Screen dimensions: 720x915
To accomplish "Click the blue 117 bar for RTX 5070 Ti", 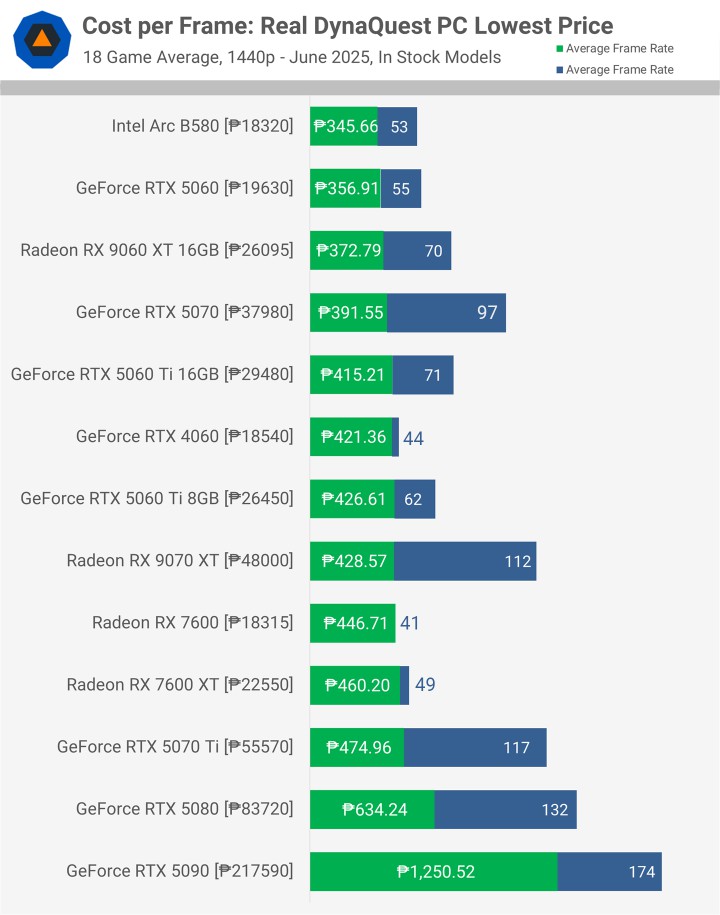I will tap(475, 747).
